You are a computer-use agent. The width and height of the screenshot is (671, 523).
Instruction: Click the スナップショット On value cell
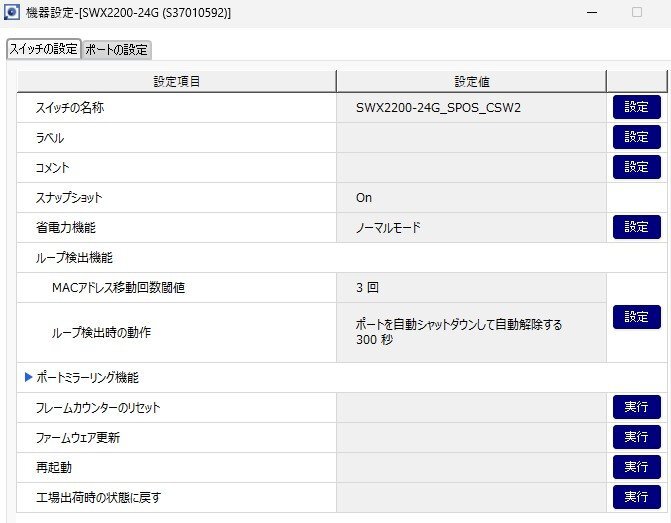click(x=364, y=198)
